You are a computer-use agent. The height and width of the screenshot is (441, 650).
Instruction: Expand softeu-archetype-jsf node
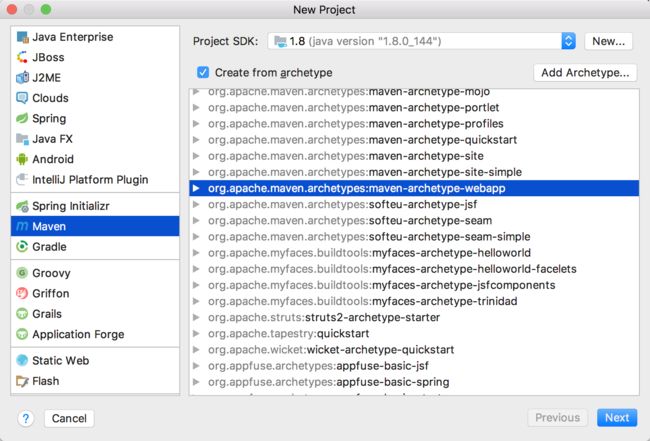196,204
